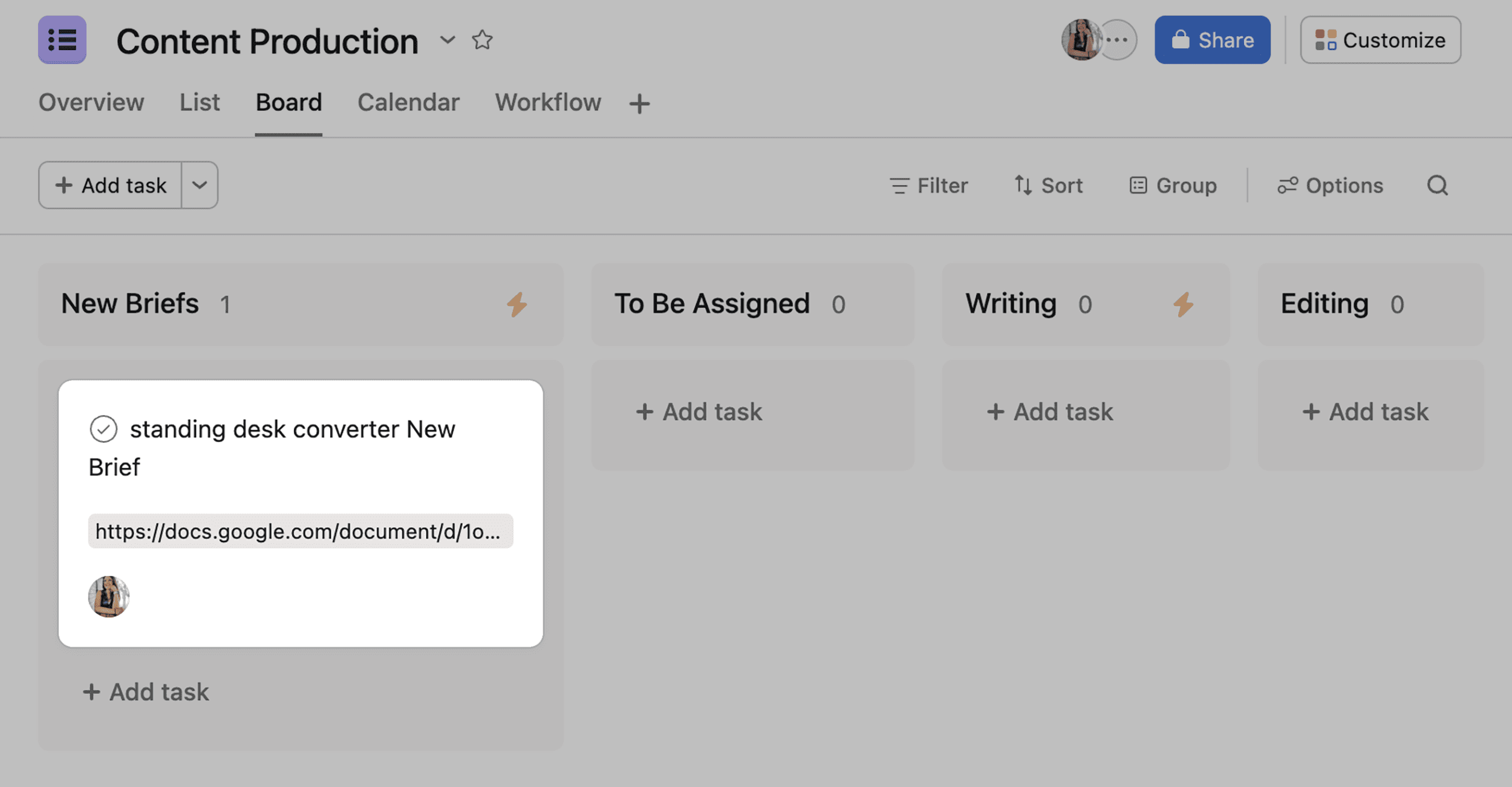Open the search in the board toolbar
The width and height of the screenshot is (1512, 787).
tap(1438, 185)
